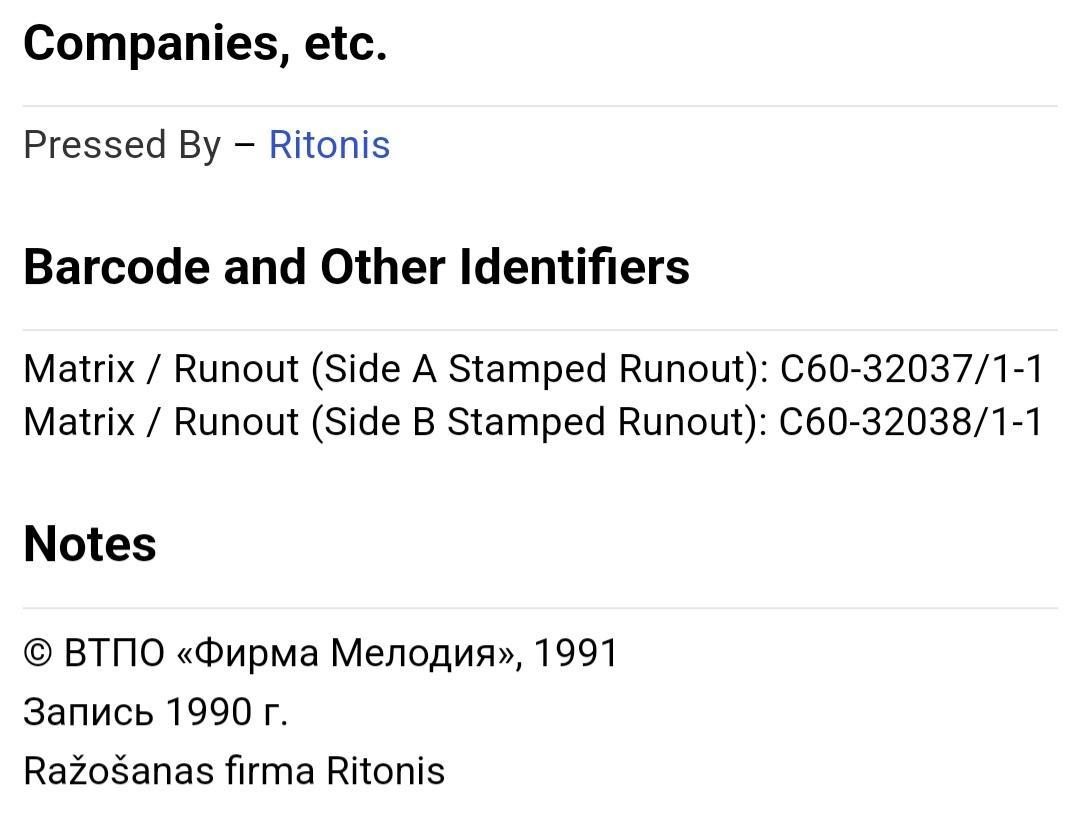Viewport: 1080px width, 822px height.
Task: Click the Pressed By label text
Action: click(123, 145)
